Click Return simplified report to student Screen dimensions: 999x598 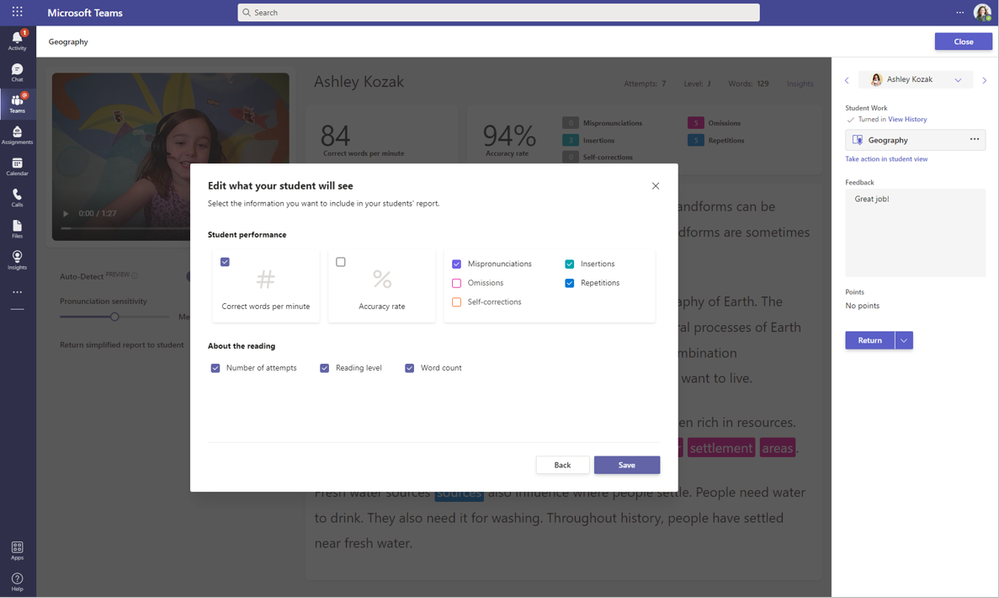click(x=122, y=345)
